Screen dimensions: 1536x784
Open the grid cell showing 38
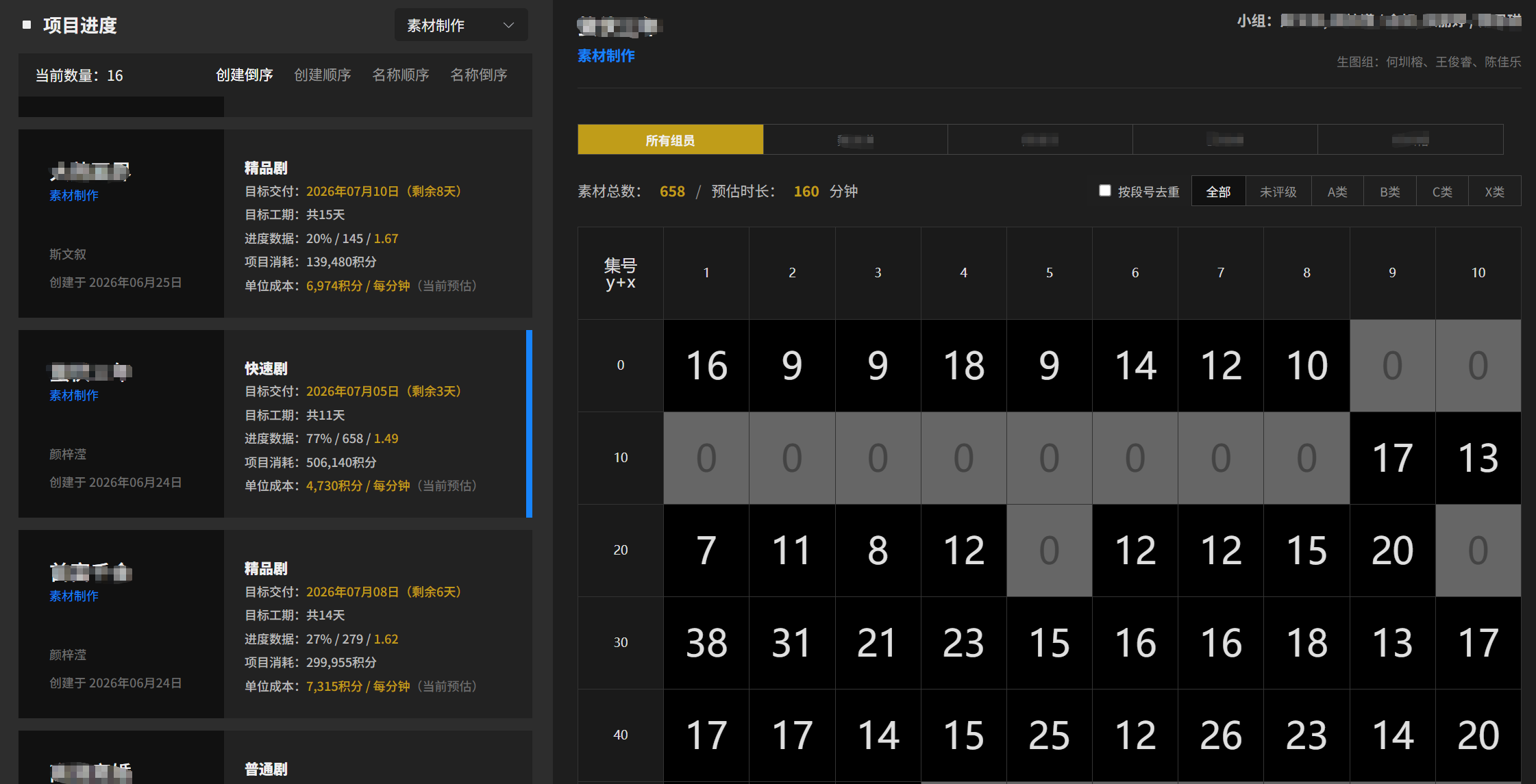coord(706,643)
